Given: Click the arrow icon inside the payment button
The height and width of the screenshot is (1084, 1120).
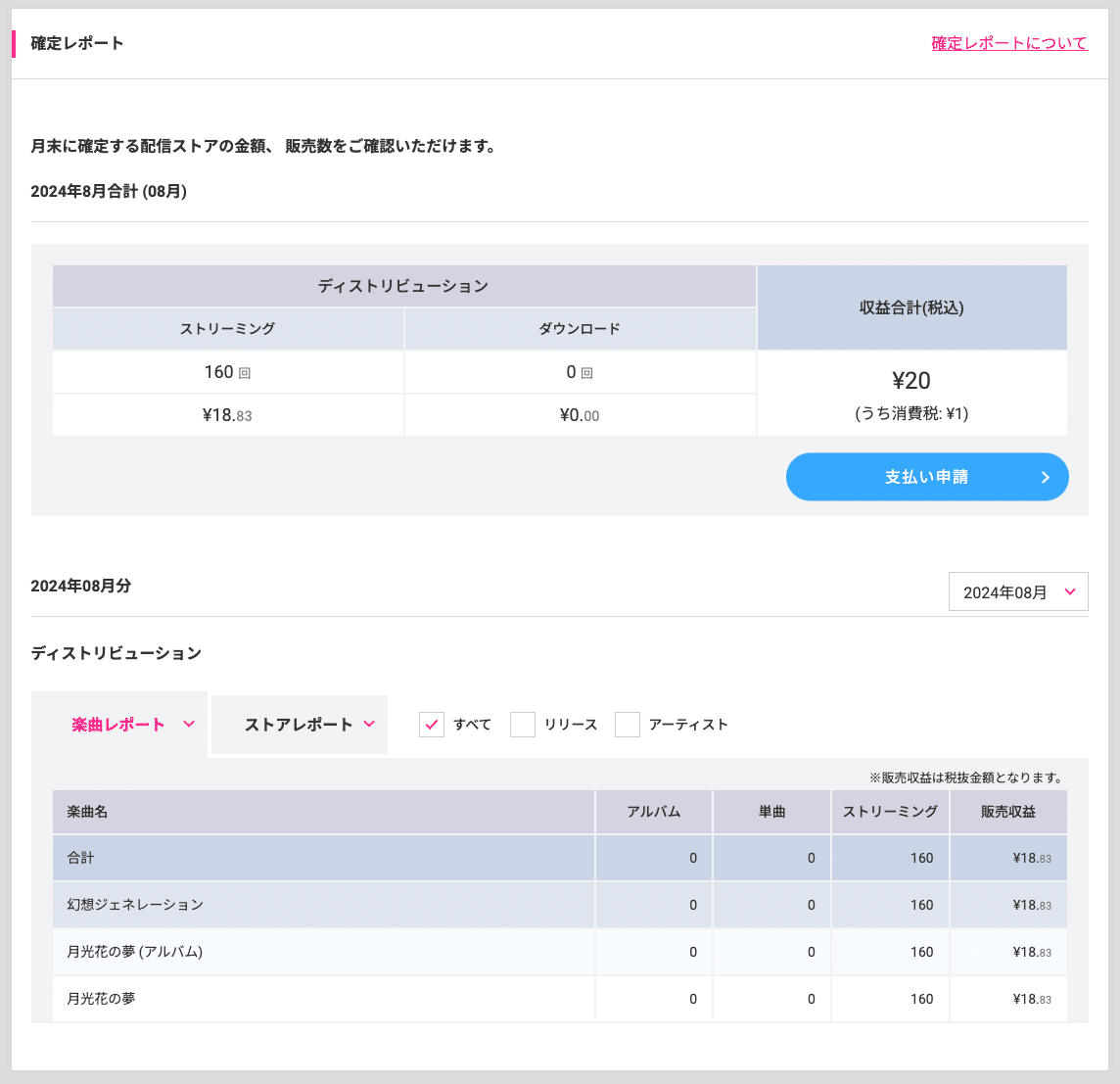Looking at the screenshot, I should click(1044, 477).
